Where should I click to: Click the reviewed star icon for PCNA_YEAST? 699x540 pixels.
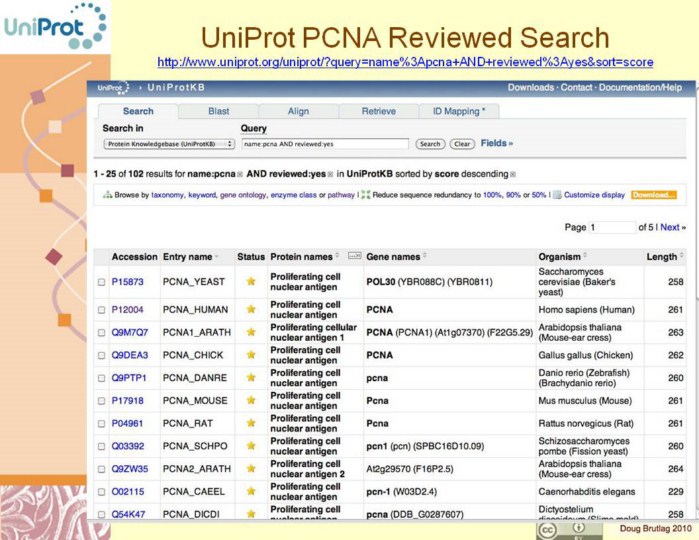251,282
